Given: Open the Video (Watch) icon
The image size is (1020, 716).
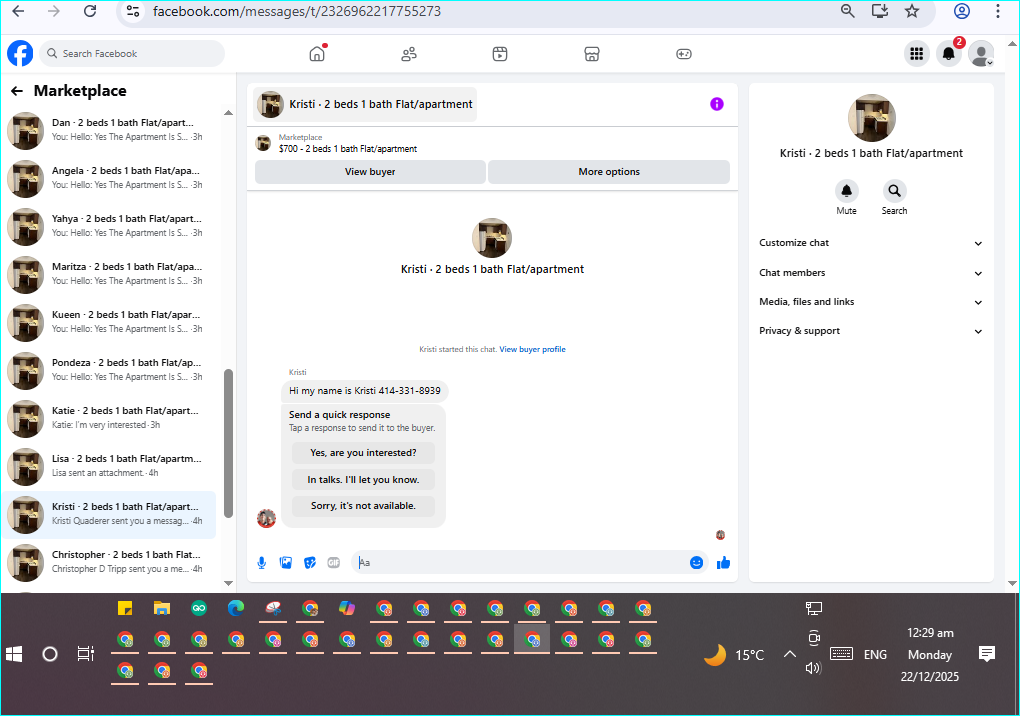Looking at the screenshot, I should tap(500, 54).
